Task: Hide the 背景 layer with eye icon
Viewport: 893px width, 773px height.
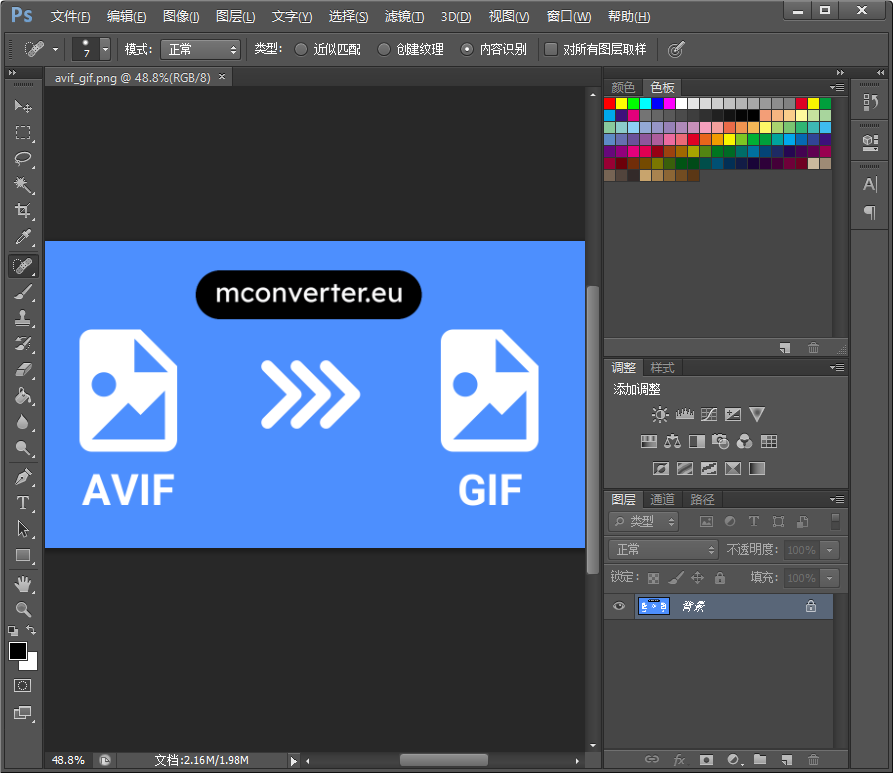Action: pos(619,606)
